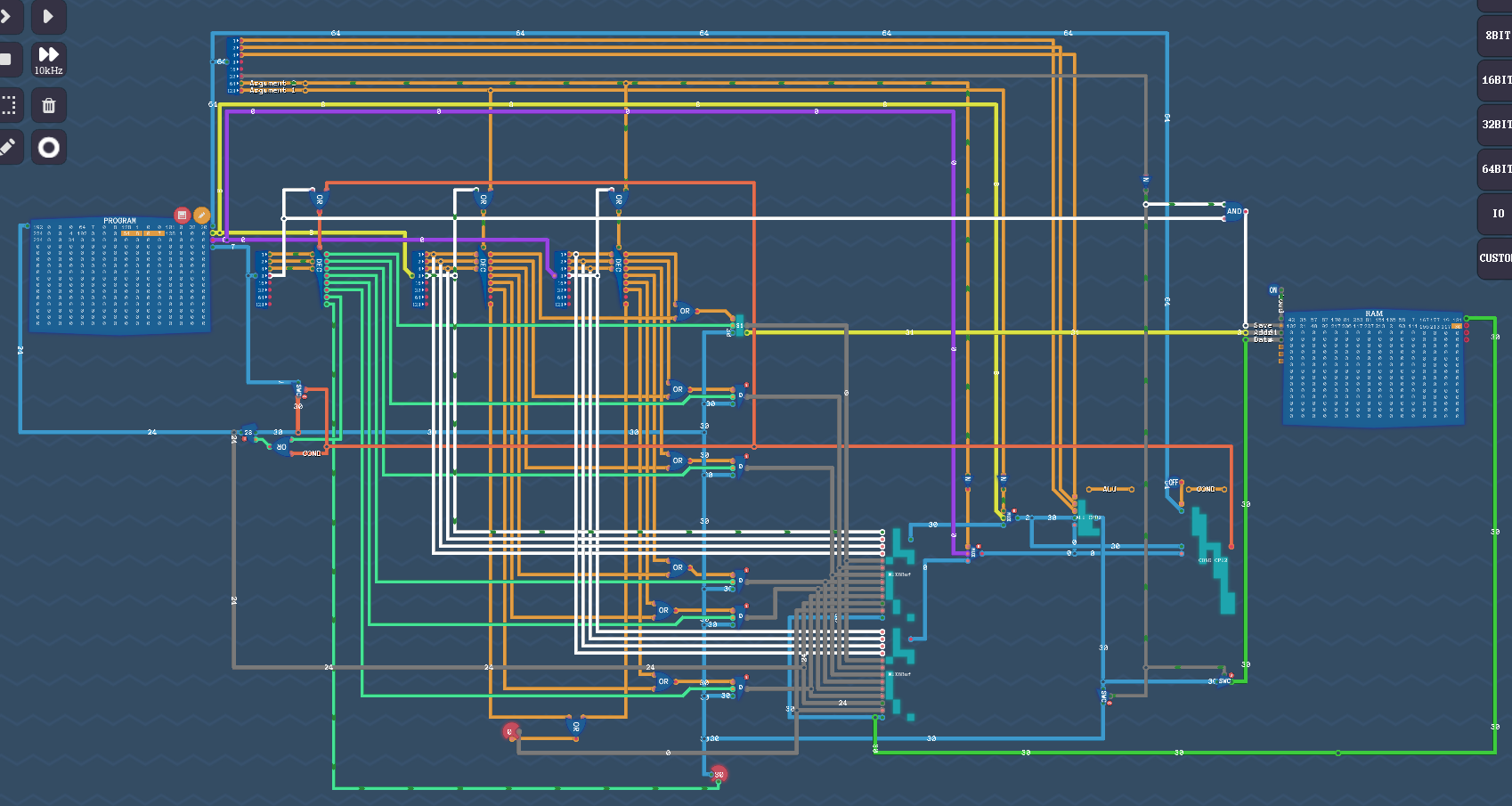Click the ring circle tool icon
Screen dimensions: 1512x806
pos(49,147)
